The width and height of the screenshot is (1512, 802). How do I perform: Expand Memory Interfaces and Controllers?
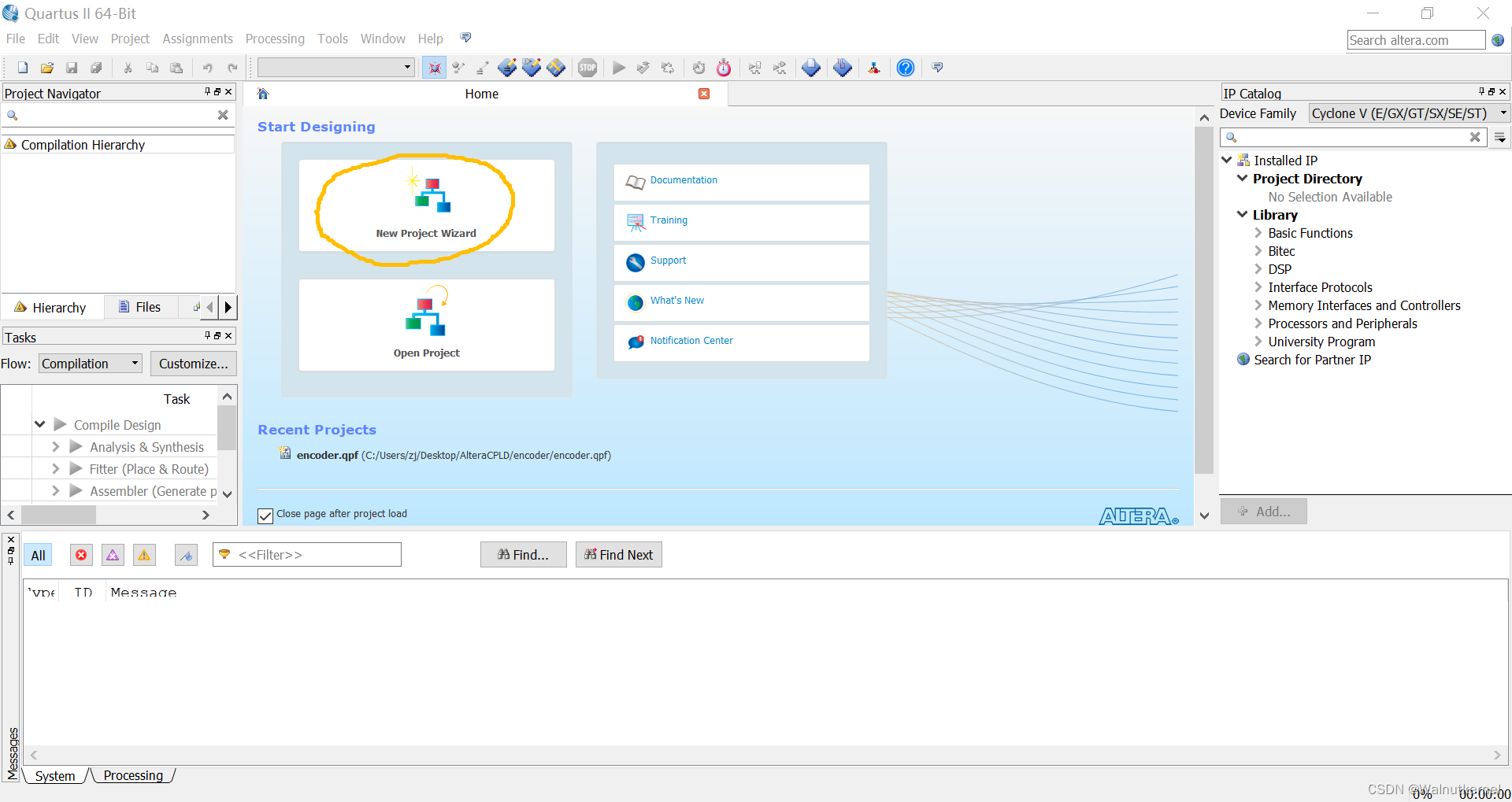tap(1258, 305)
